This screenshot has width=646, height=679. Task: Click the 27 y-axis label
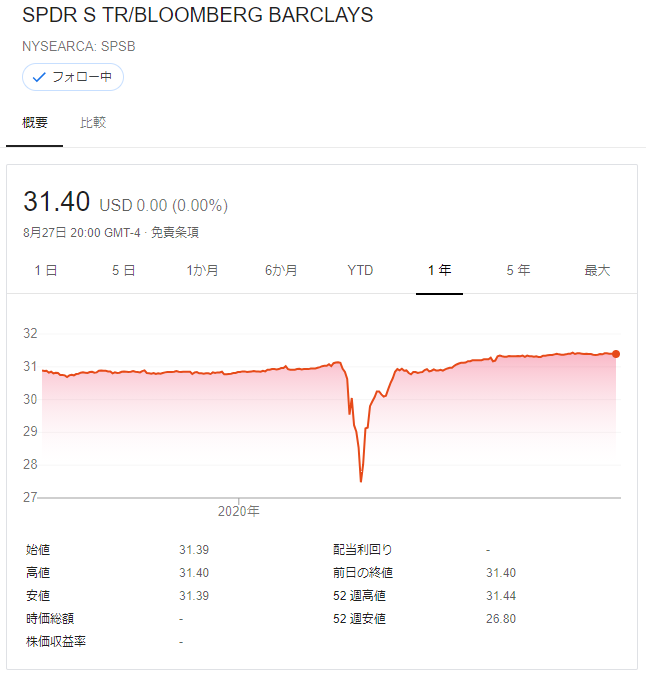[30, 497]
